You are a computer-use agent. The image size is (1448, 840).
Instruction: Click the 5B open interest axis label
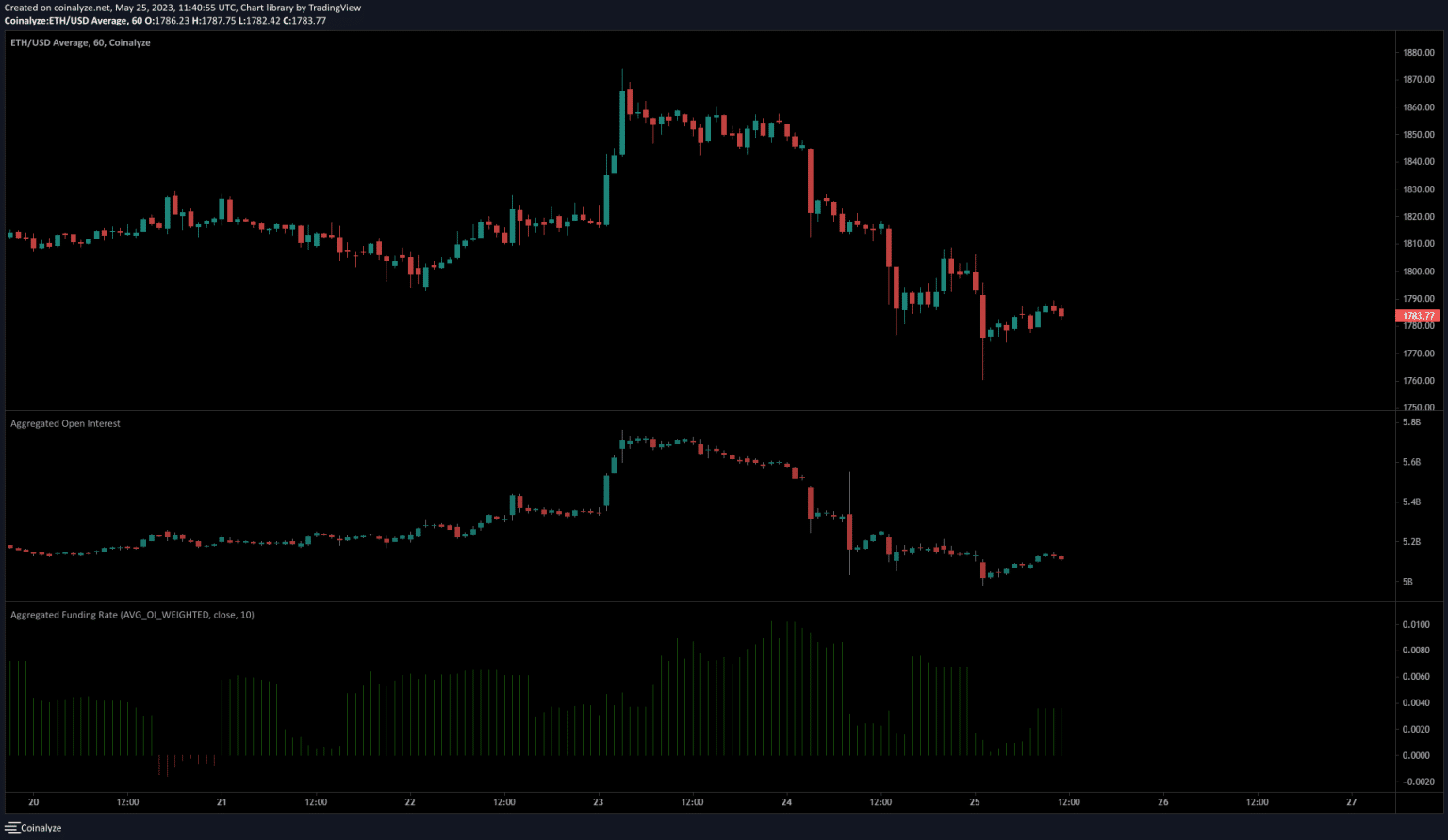1407,582
